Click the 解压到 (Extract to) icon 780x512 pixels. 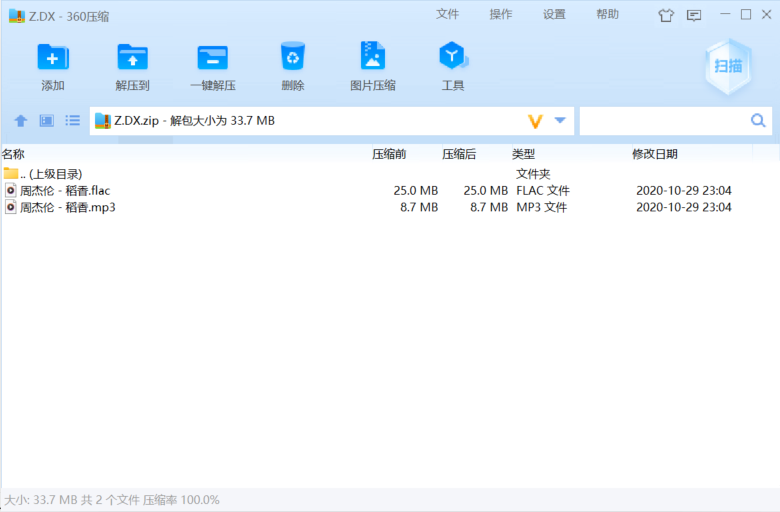132,57
